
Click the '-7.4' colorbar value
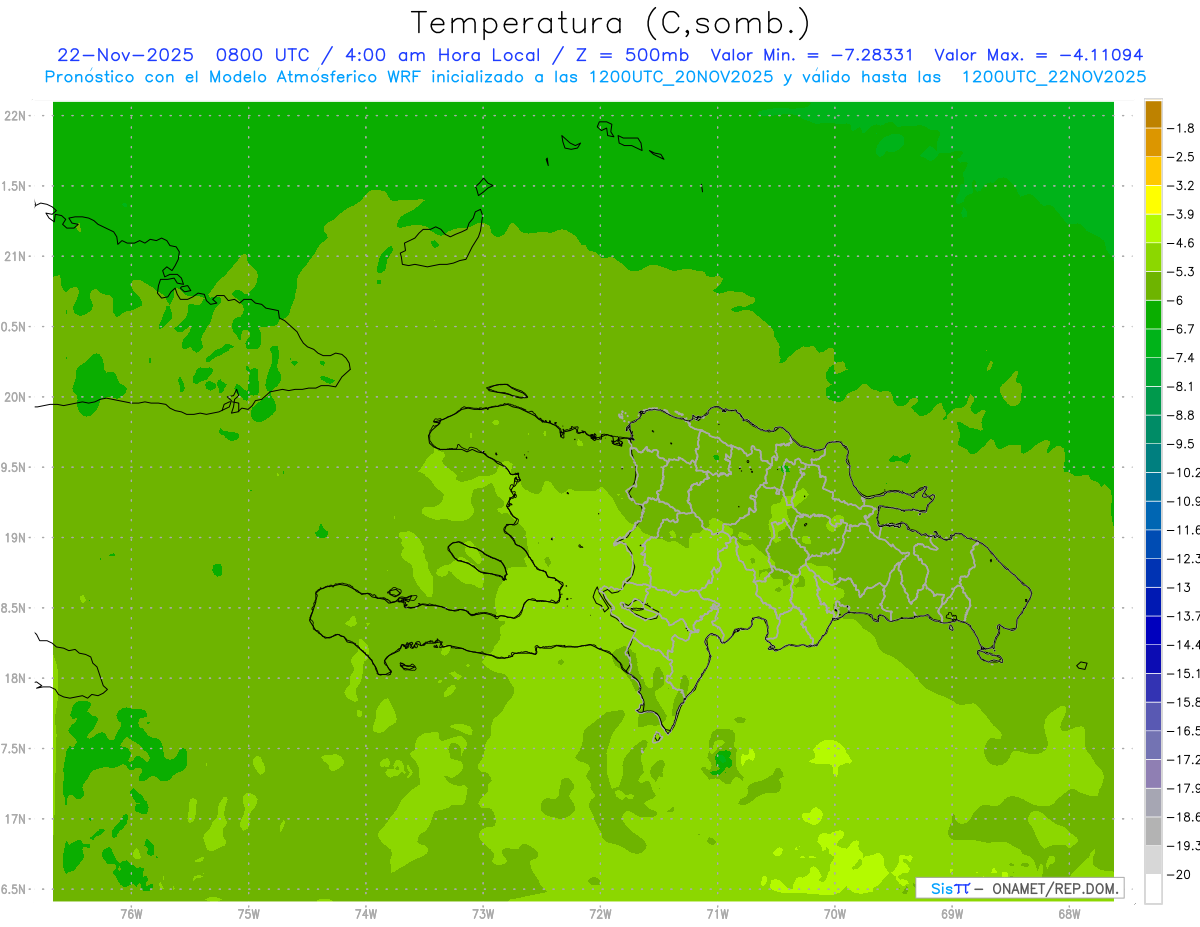[1181, 357]
